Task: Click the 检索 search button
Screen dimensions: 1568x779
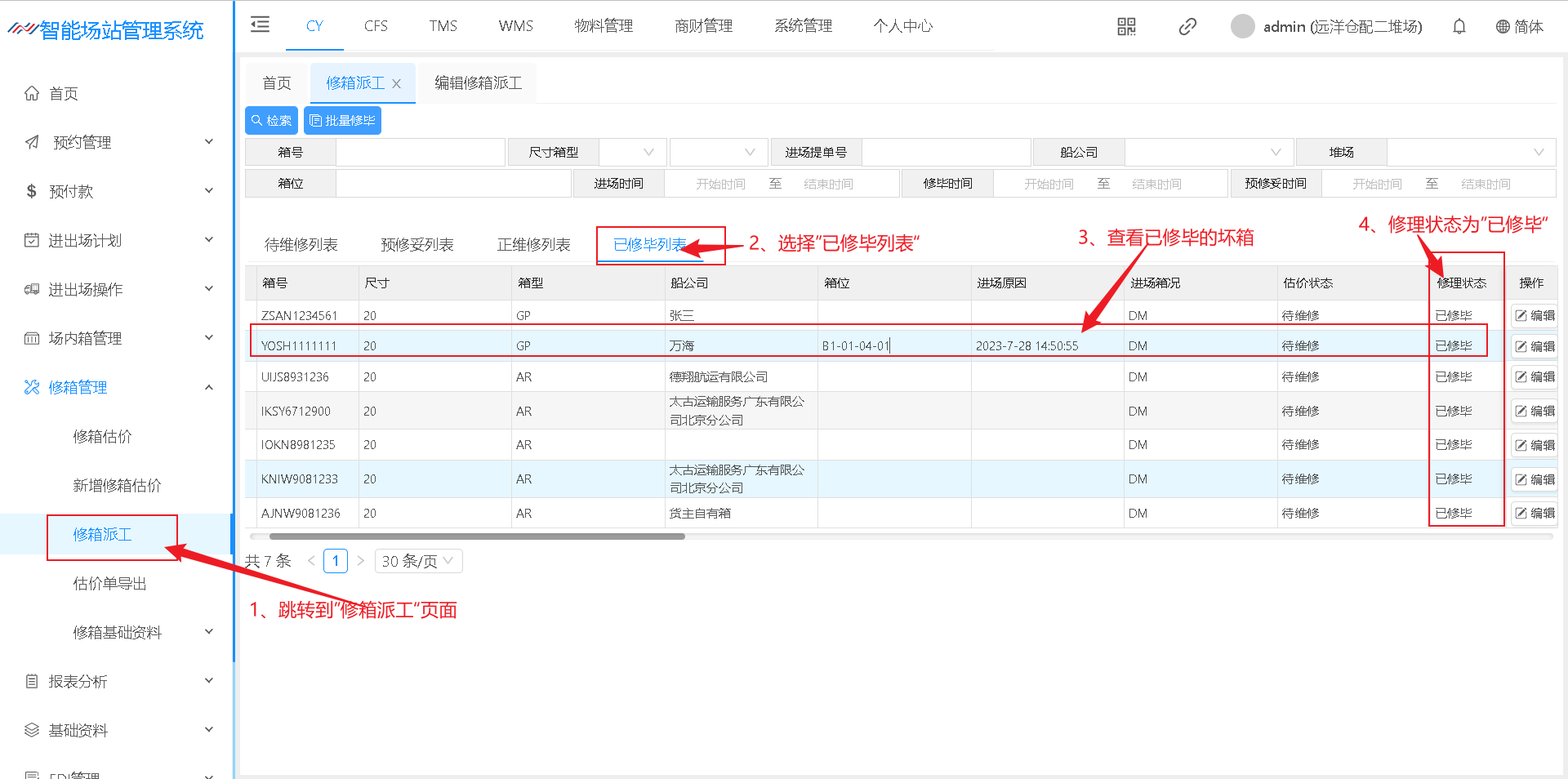Action: [271, 121]
